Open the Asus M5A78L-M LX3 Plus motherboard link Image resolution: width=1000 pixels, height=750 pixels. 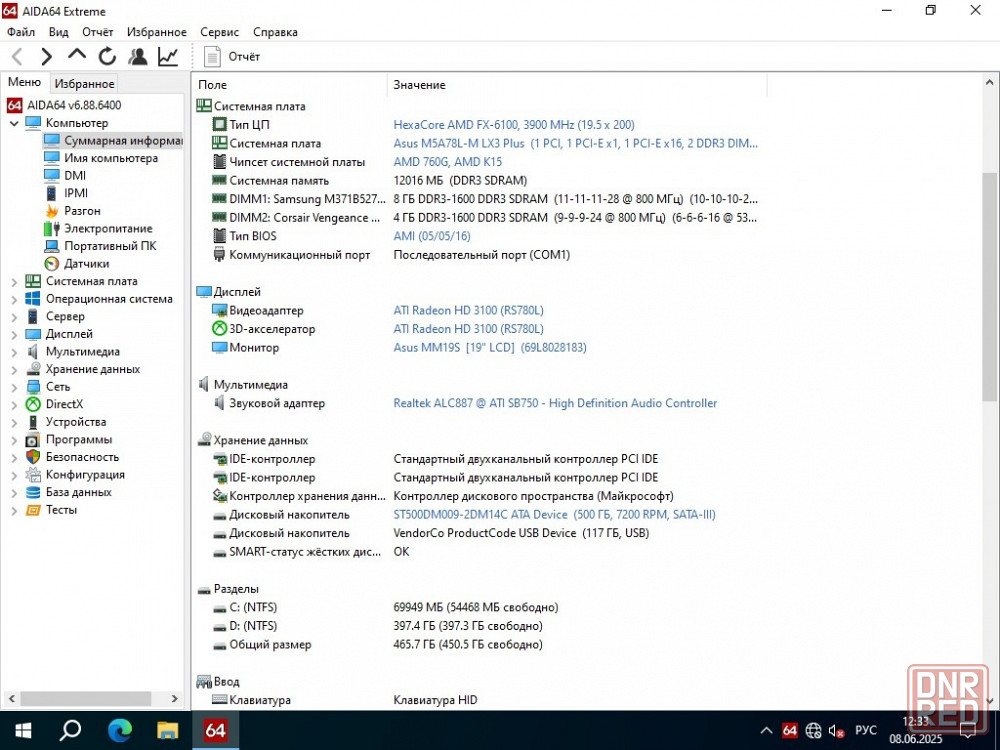coord(576,143)
